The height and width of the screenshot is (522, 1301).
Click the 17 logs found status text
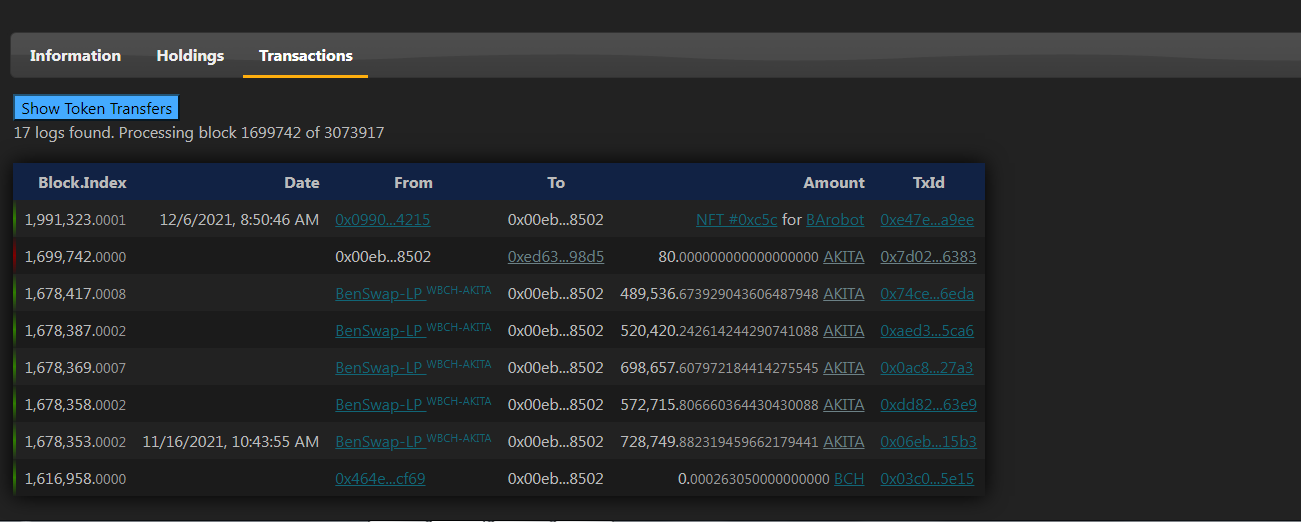pyautogui.click(x=199, y=132)
